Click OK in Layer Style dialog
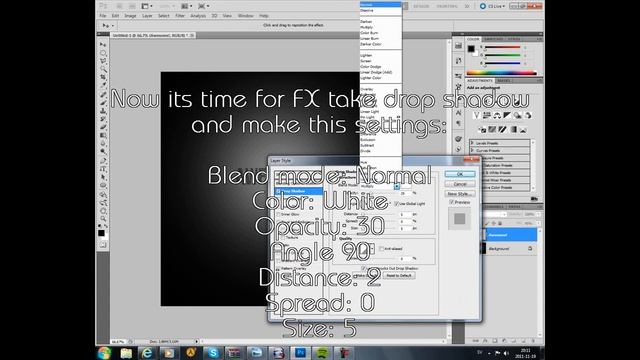Image resolution: width=640 pixels, height=360 pixels. (460, 174)
